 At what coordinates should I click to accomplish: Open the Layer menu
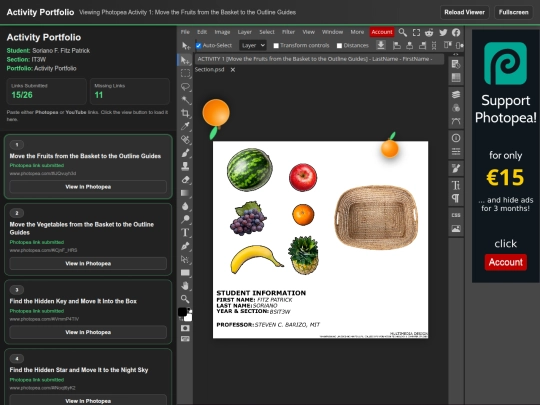coord(245,32)
